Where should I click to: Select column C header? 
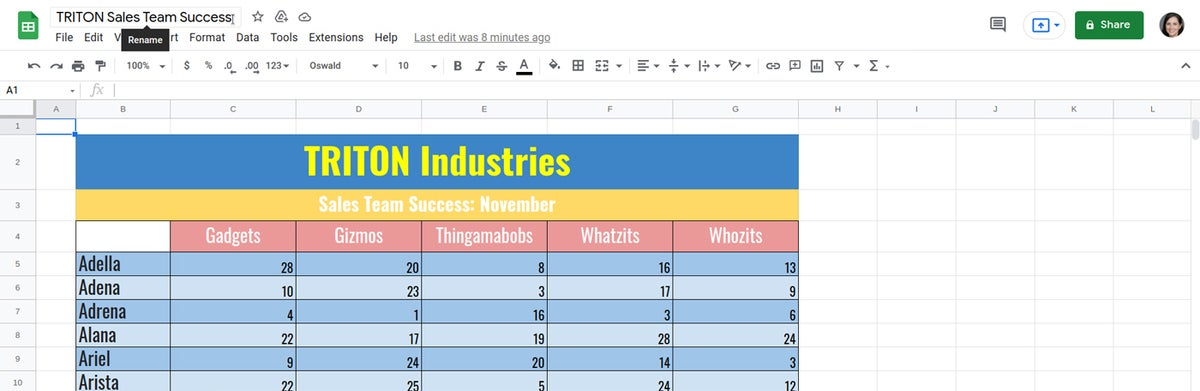click(233, 108)
